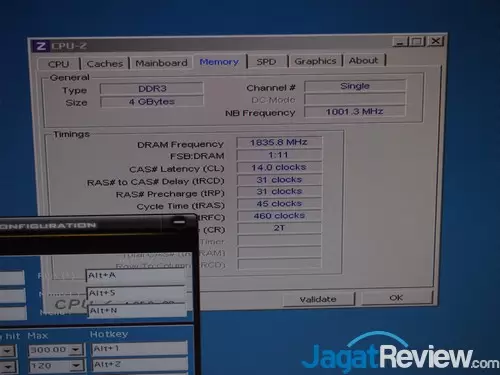Click the 45 clocks tRAS value
500x375 pixels.
click(x=279, y=203)
